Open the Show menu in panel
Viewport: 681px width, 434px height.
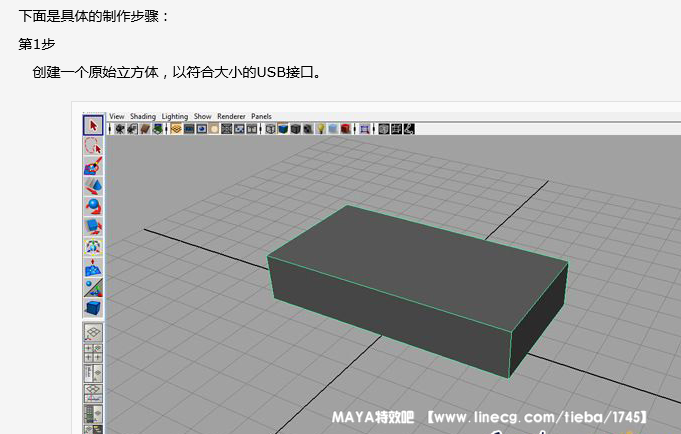point(202,116)
